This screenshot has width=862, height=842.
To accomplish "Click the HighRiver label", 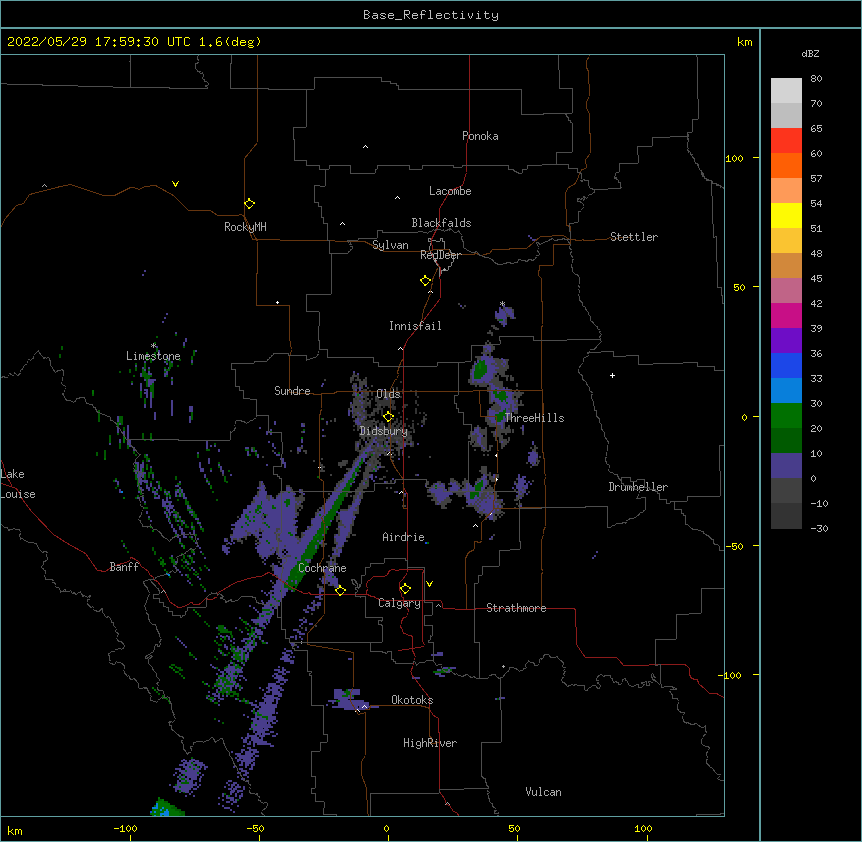I will [430, 743].
